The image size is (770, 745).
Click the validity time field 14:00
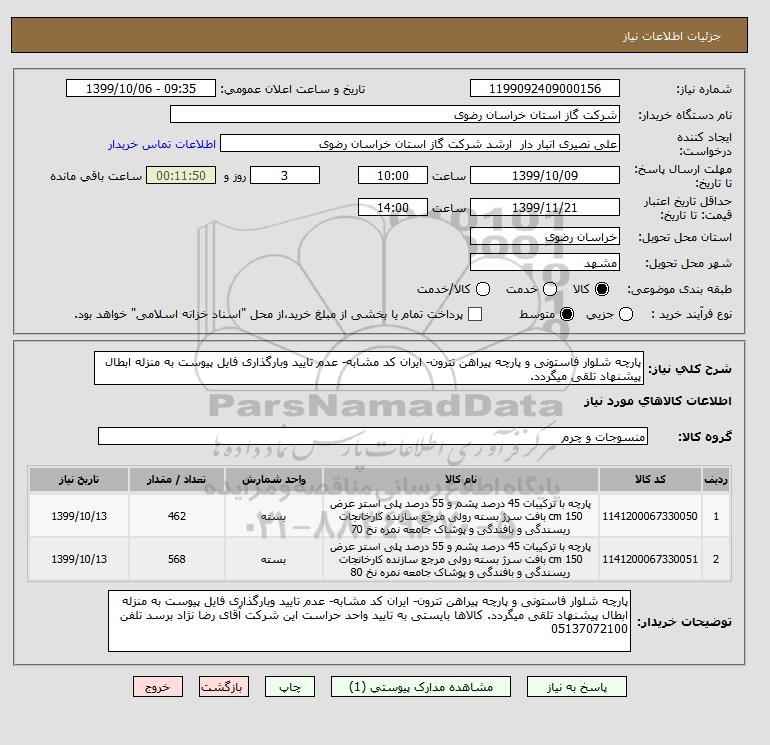pyautogui.click(x=393, y=207)
